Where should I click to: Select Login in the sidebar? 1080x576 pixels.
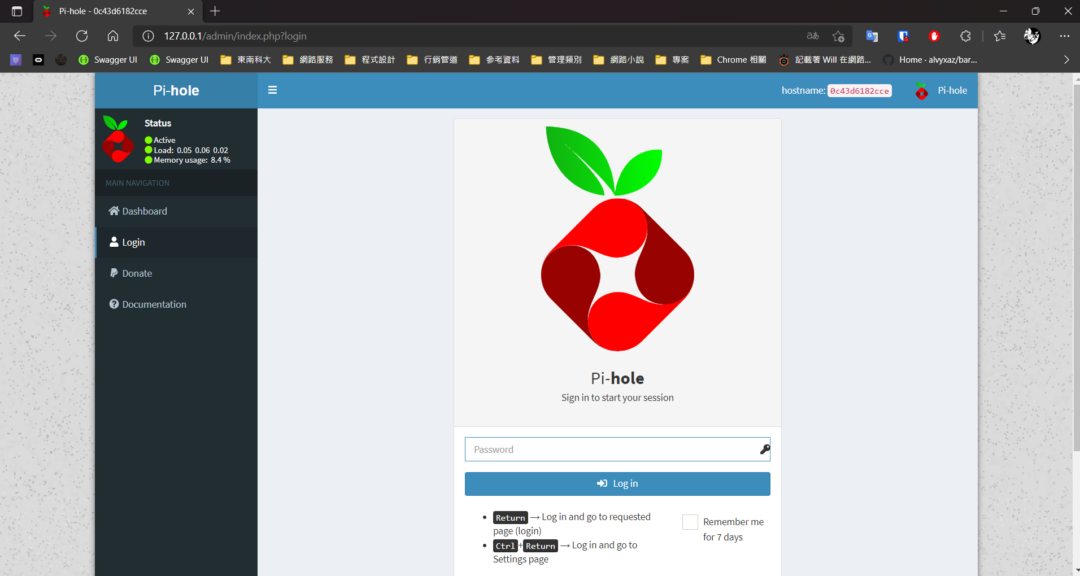(176, 242)
